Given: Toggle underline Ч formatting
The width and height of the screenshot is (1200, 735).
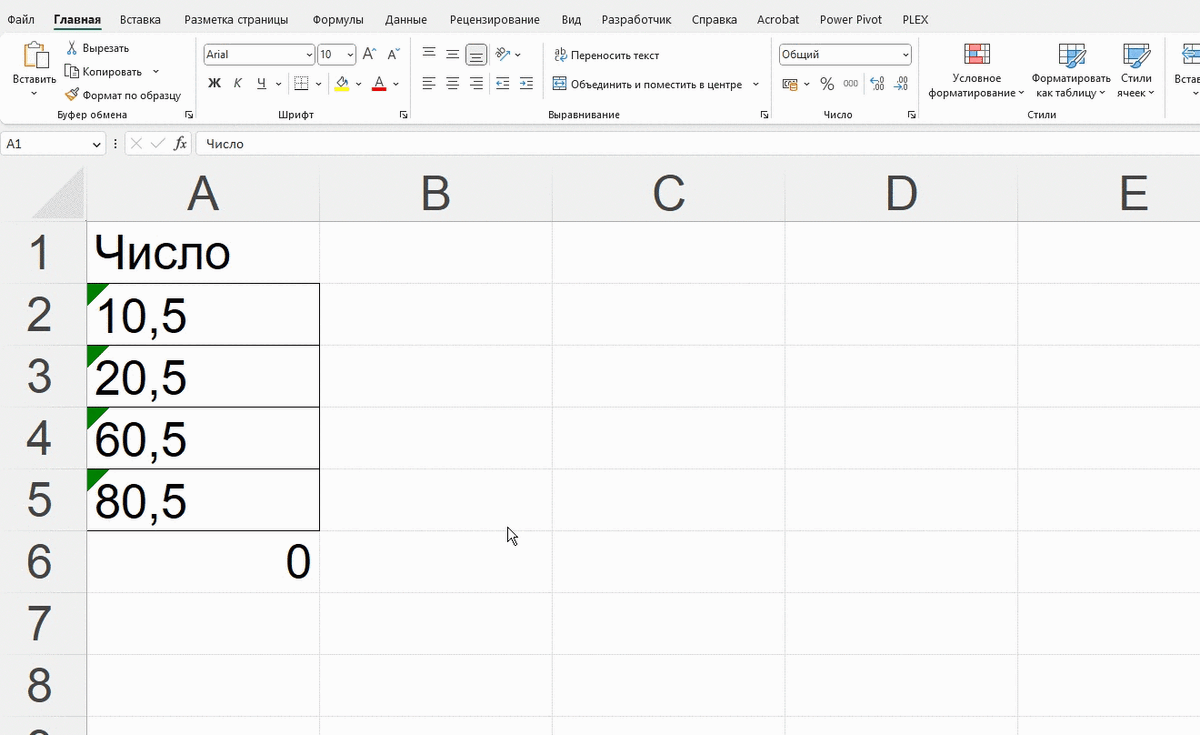Looking at the screenshot, I should pyautogui.click(x=261, y=84).
